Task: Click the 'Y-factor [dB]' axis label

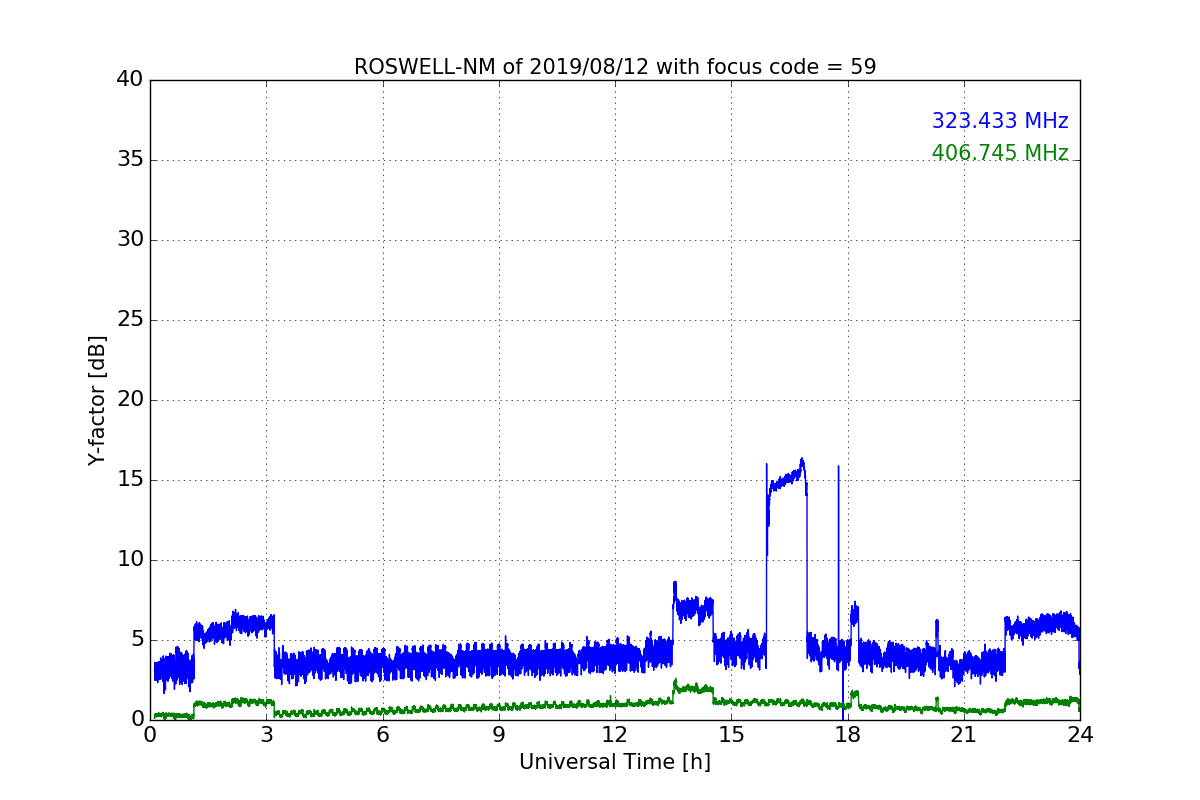Action: click(97, 400)
